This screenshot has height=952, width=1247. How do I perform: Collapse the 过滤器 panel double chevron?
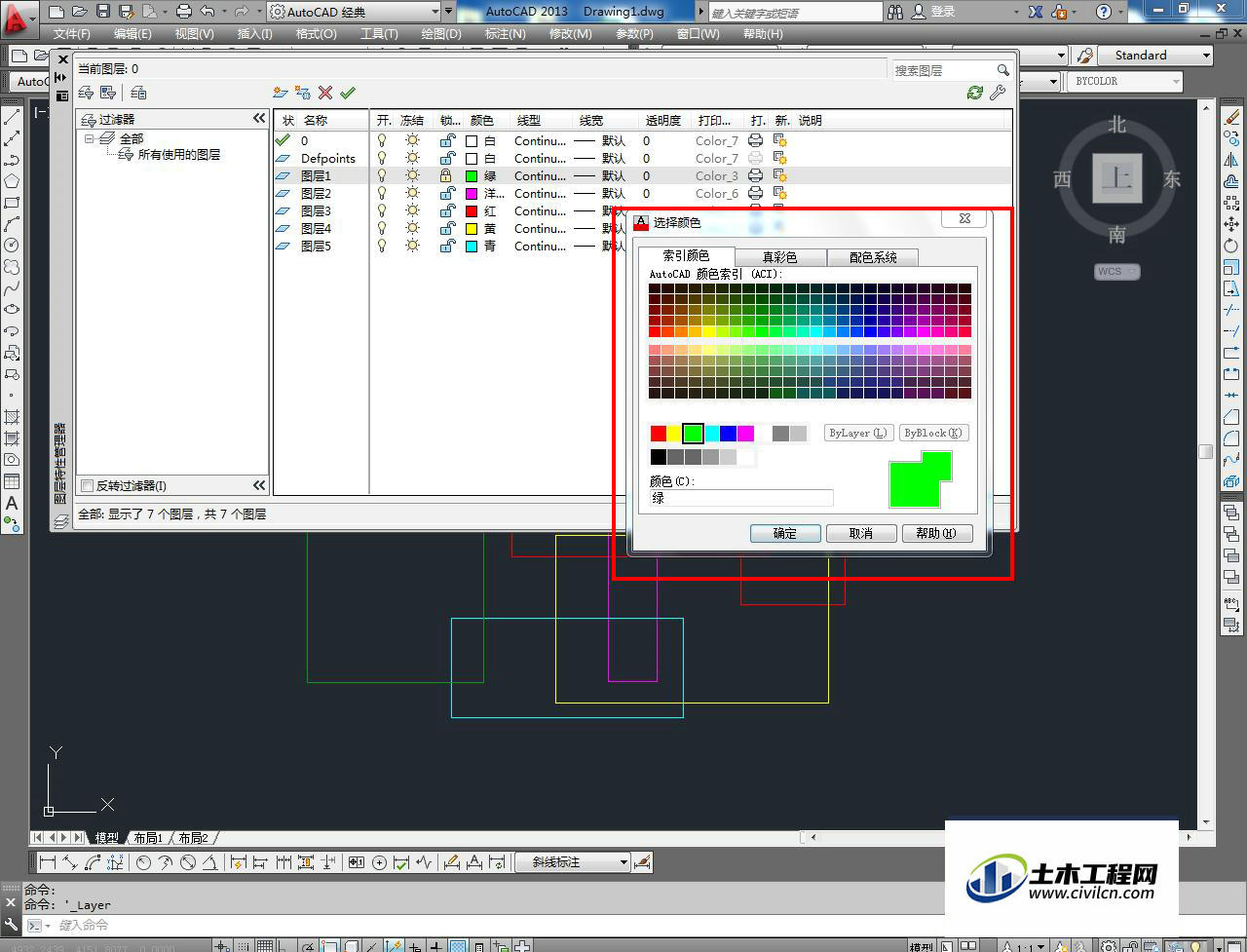(259, 118)
